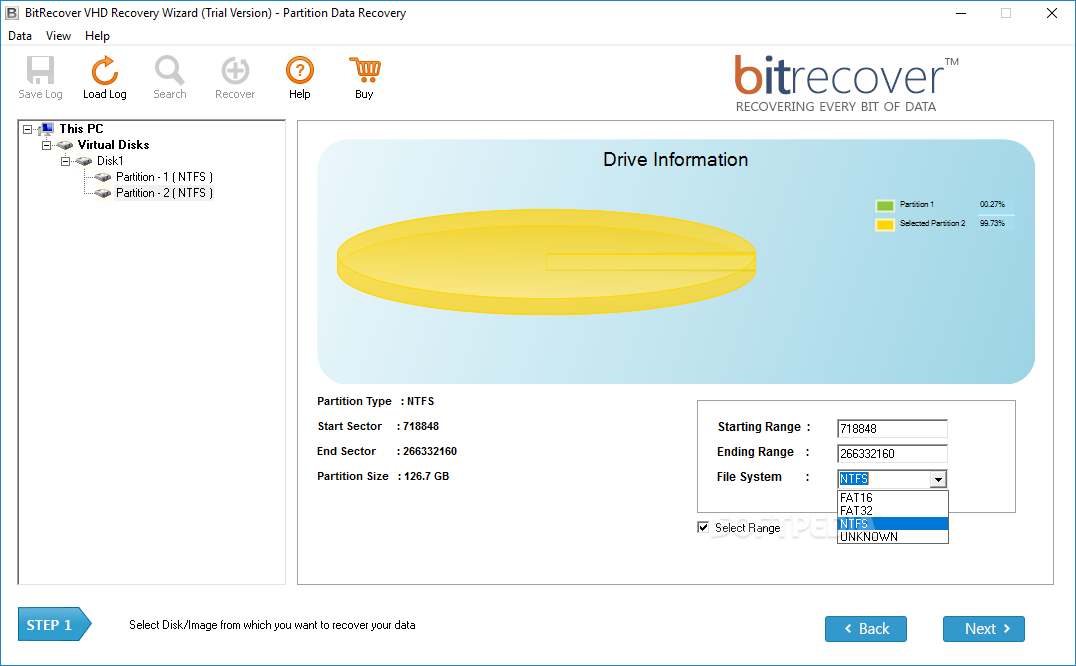
Task: Minimize the BitRecover window
Action: (961, 13)
